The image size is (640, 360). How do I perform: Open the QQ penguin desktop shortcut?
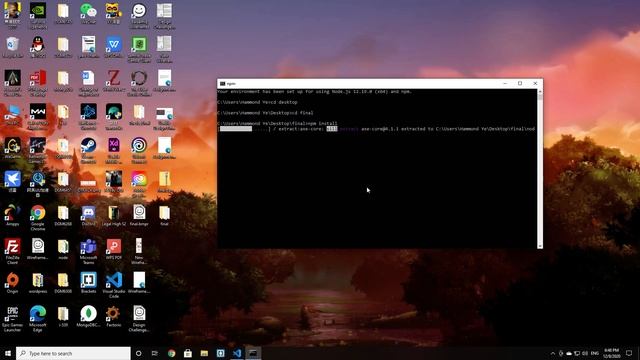pyautogui.click(x=38, y=47)
